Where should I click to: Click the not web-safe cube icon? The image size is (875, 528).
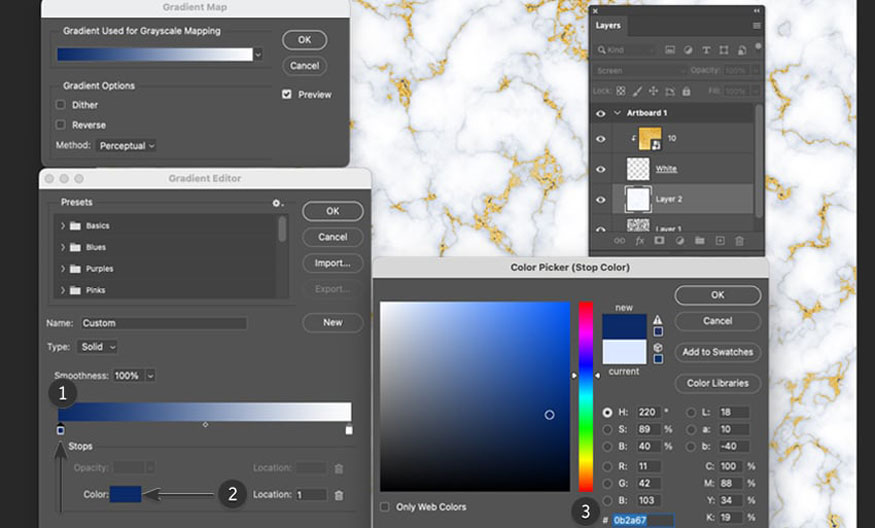pos(658,347)
